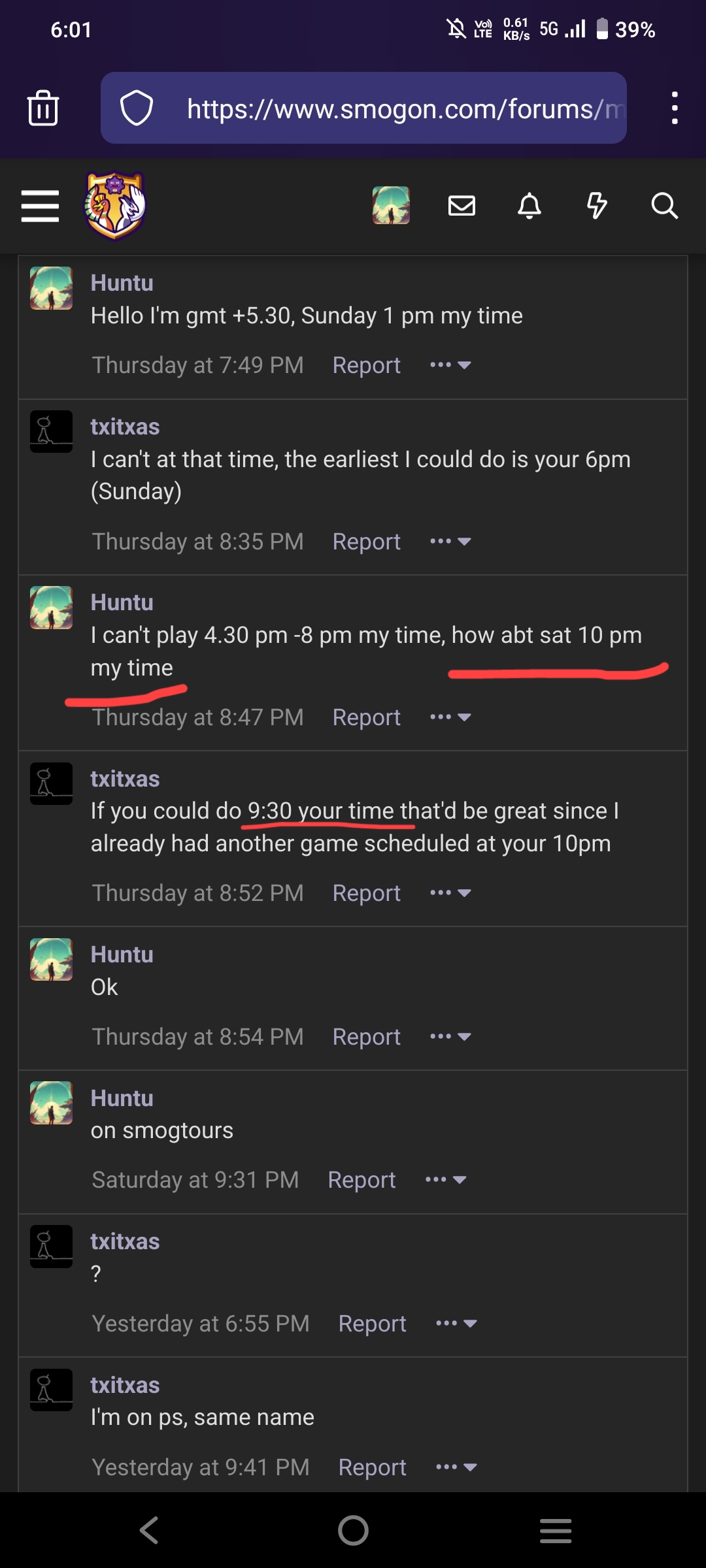The height and width of the screenshot is (1568, 706).
Task: Tap the shield icon in the URL bar
Action: [x=137, y=108]
